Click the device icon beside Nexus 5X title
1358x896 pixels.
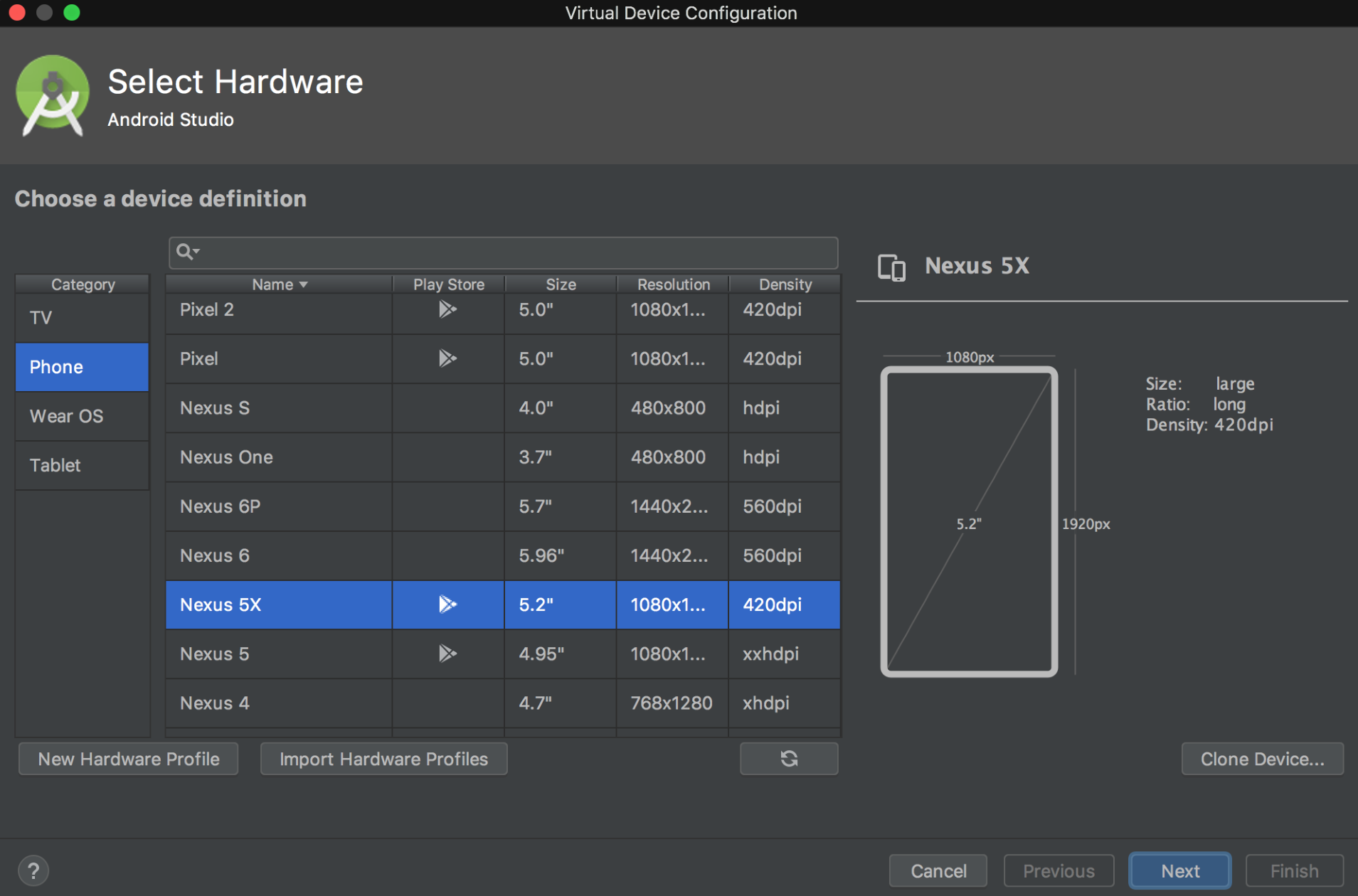[891, 267]
